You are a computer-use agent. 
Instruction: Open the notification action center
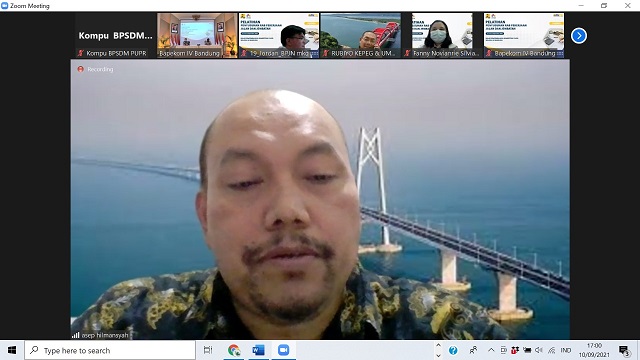tap(624, 351)
